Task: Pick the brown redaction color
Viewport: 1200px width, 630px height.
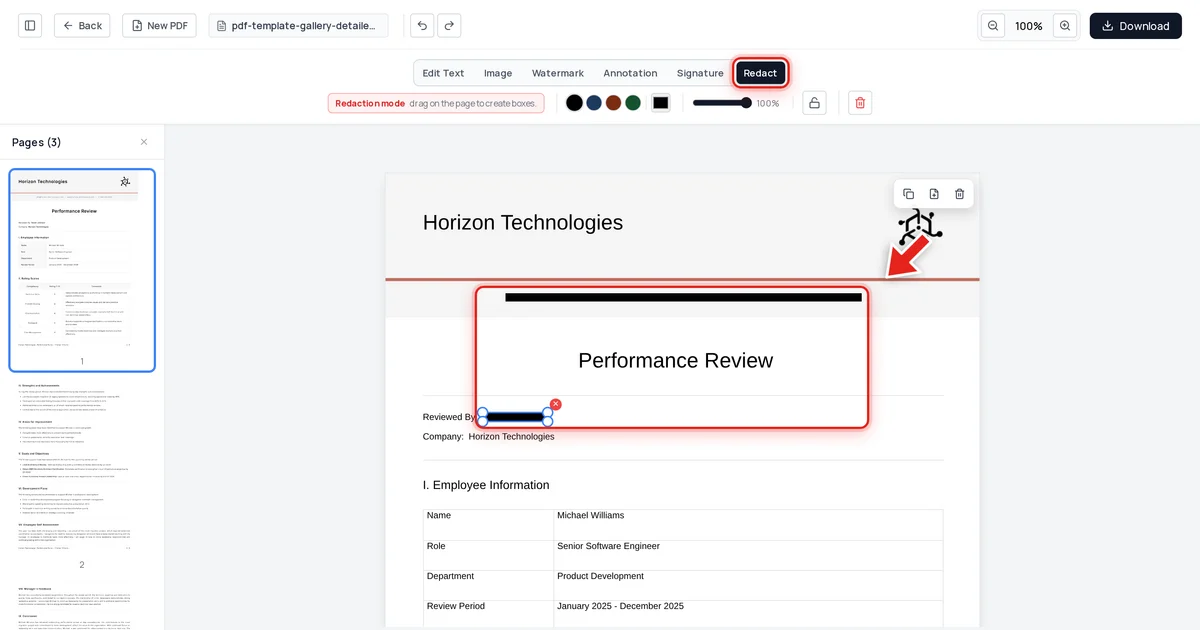Action: coord(613,103)
